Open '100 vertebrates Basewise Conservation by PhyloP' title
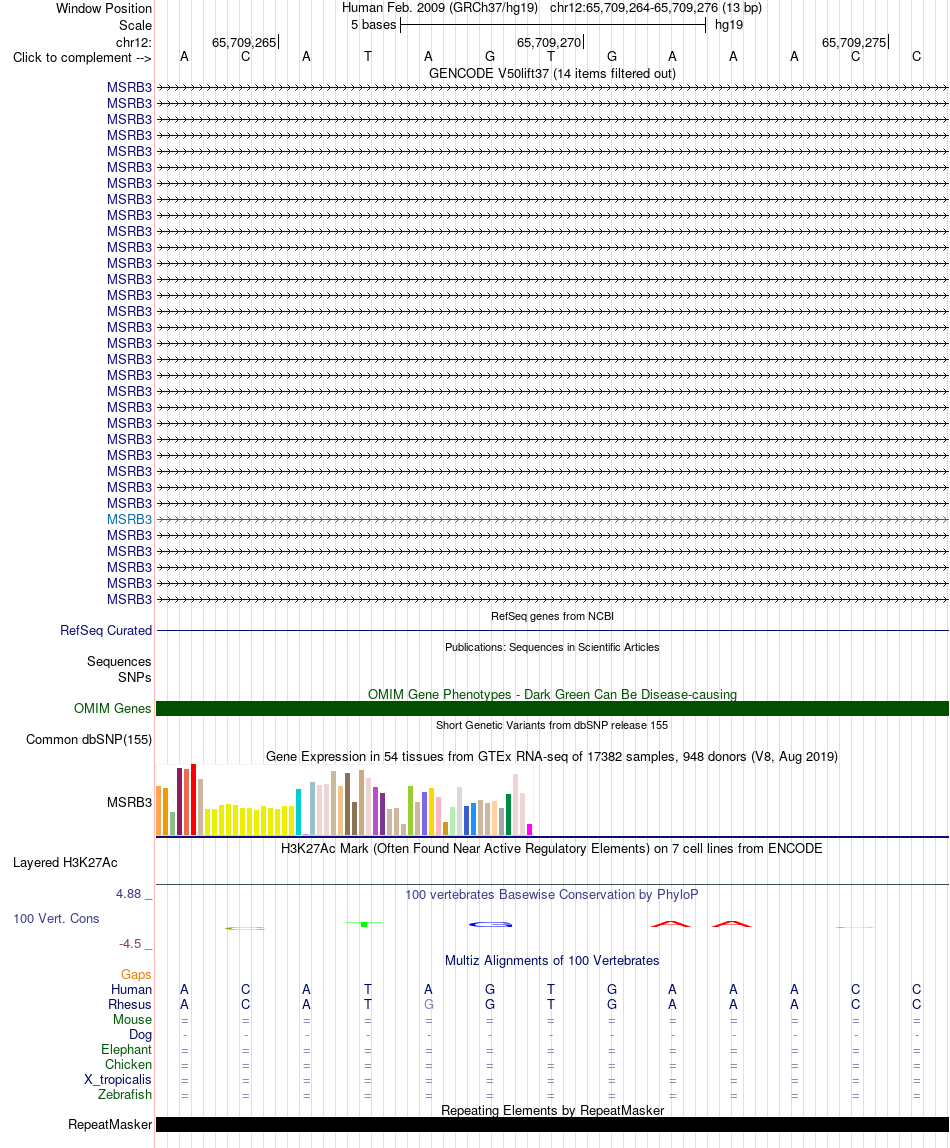 click(552, 895)
